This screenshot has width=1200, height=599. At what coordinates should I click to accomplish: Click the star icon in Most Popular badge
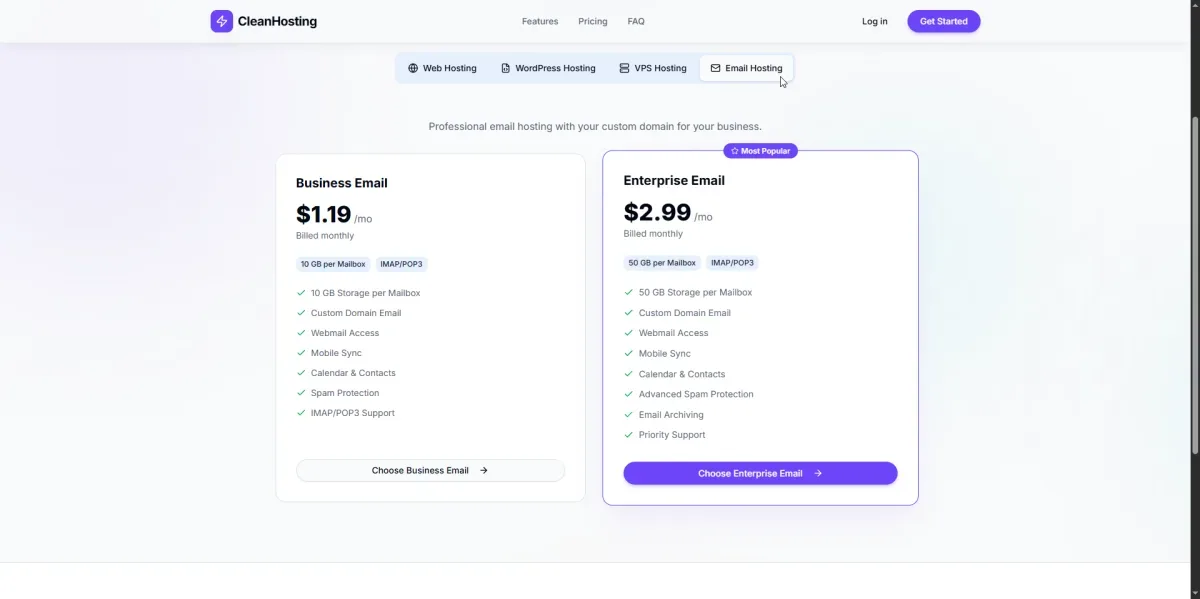pos(735,151)
